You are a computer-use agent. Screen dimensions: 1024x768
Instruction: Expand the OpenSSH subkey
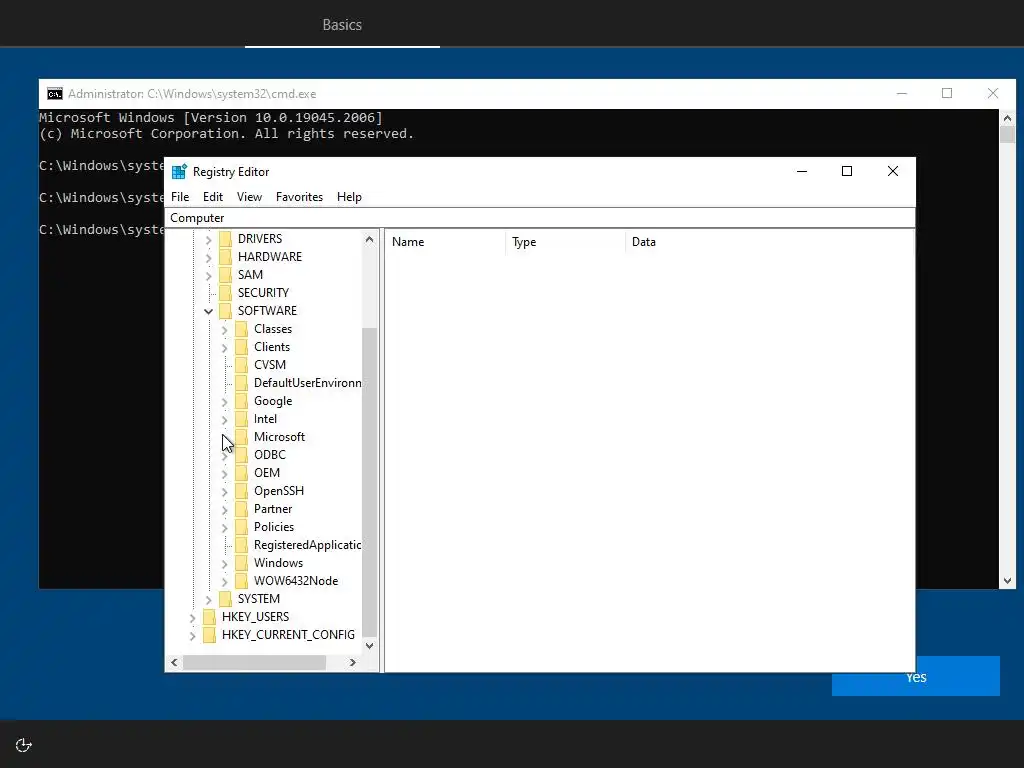pos(225,492)
